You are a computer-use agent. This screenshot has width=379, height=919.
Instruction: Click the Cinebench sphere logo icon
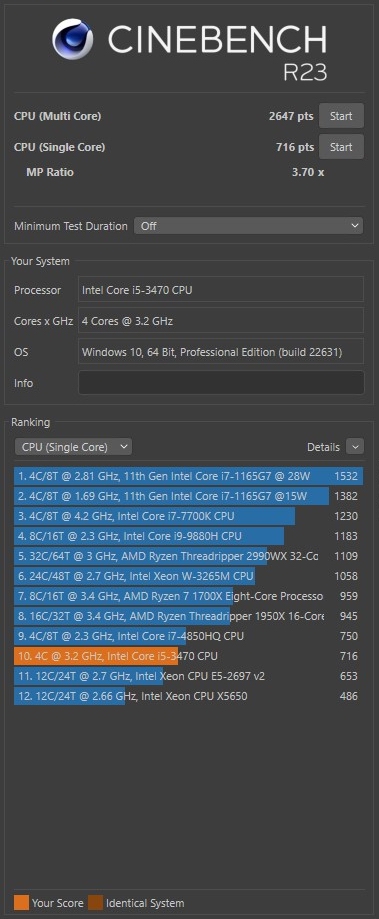tap(72, 40)
